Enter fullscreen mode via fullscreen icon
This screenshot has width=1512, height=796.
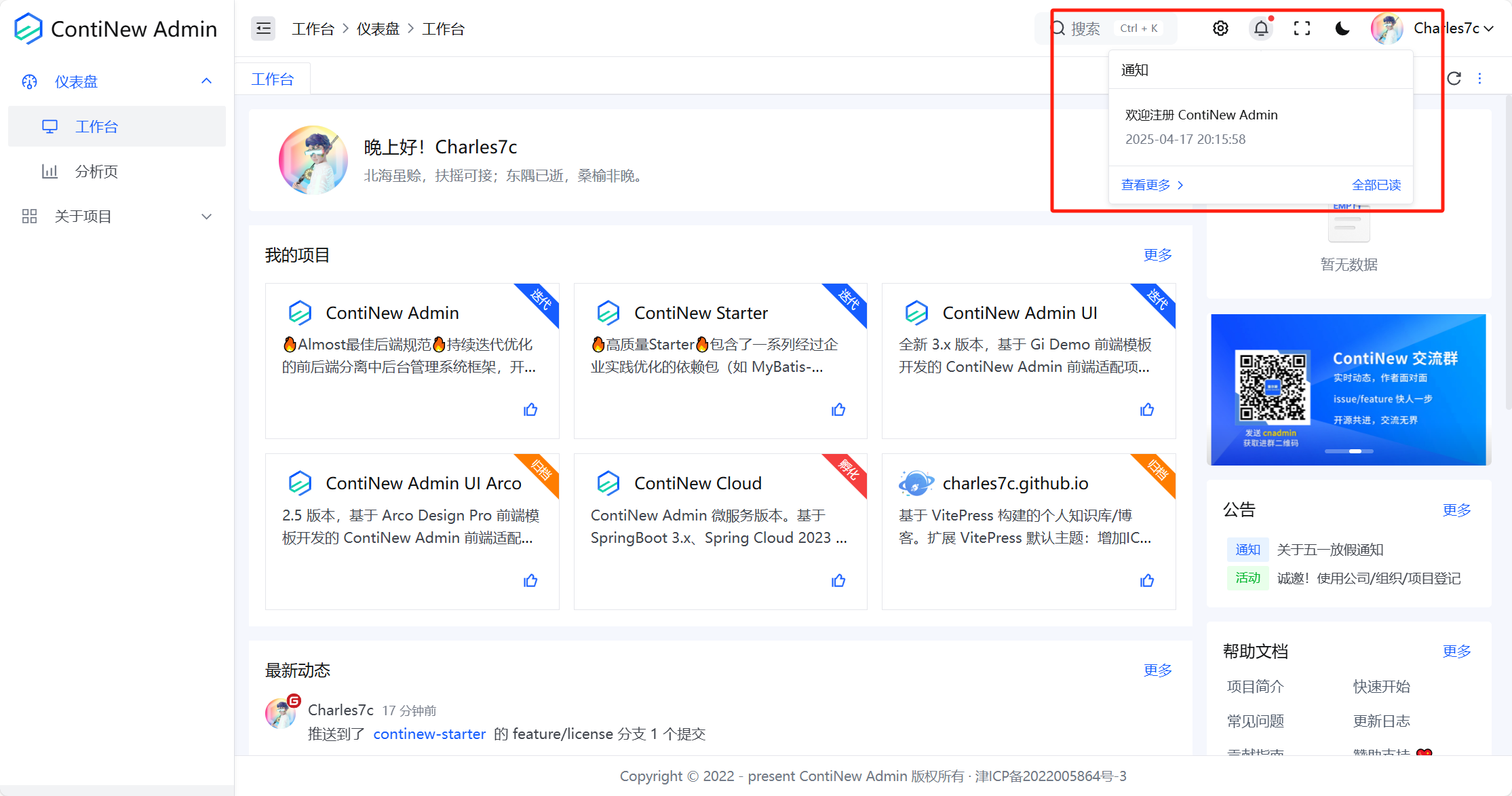click(x=1302, y=29)
